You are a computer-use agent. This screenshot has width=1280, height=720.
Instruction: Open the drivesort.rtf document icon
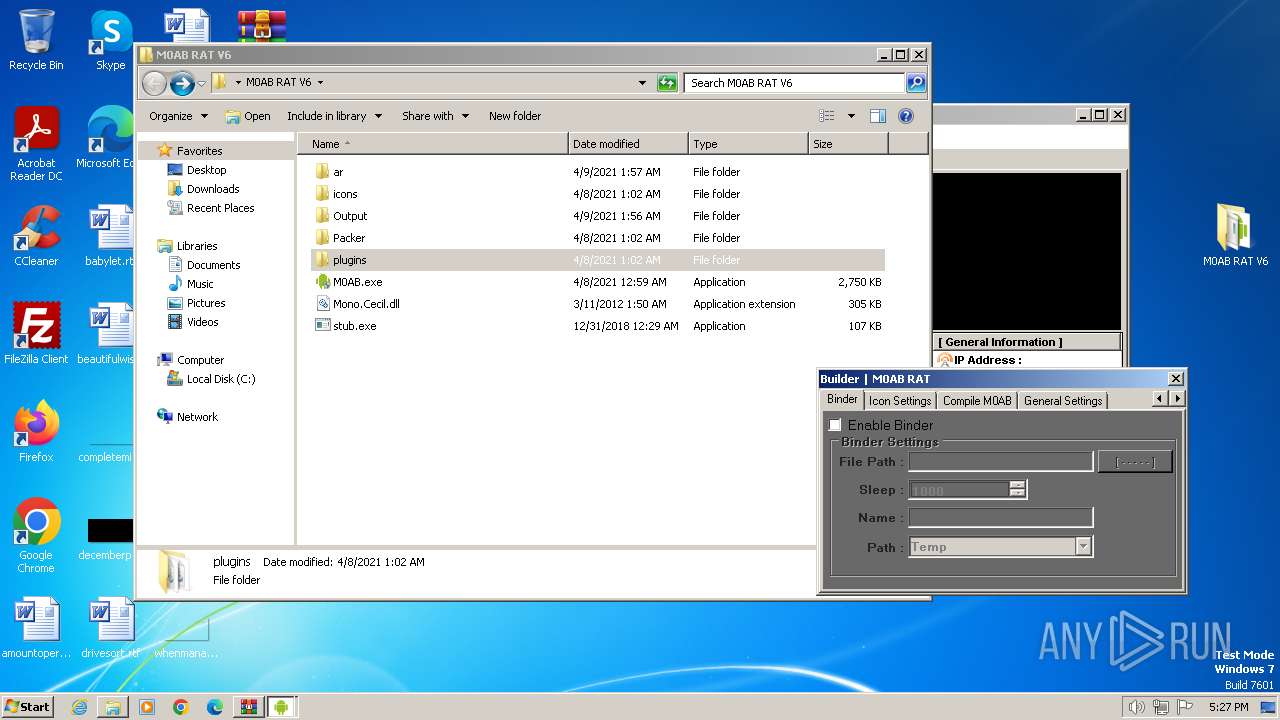110,628
